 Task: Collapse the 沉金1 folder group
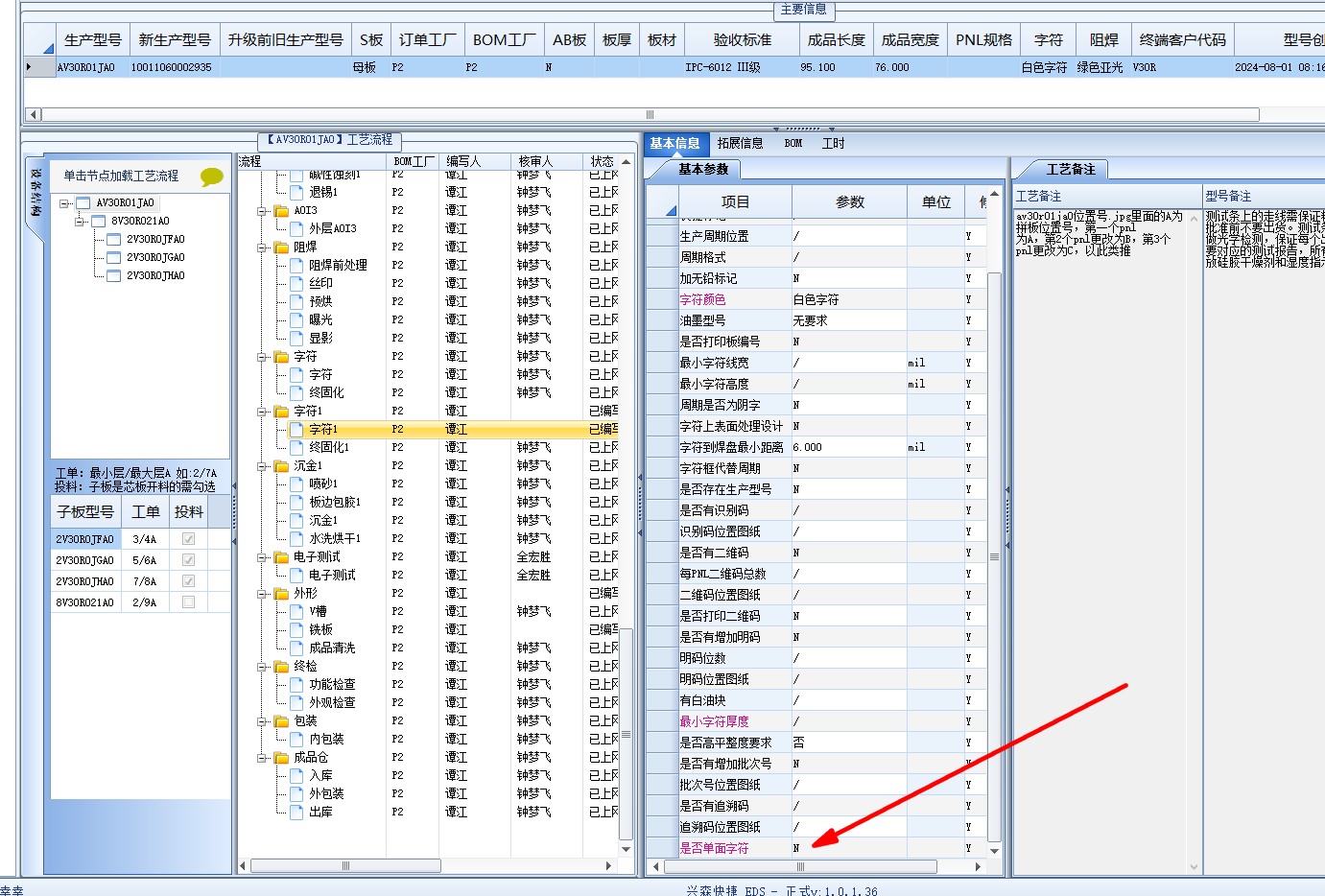click(262, 466)
